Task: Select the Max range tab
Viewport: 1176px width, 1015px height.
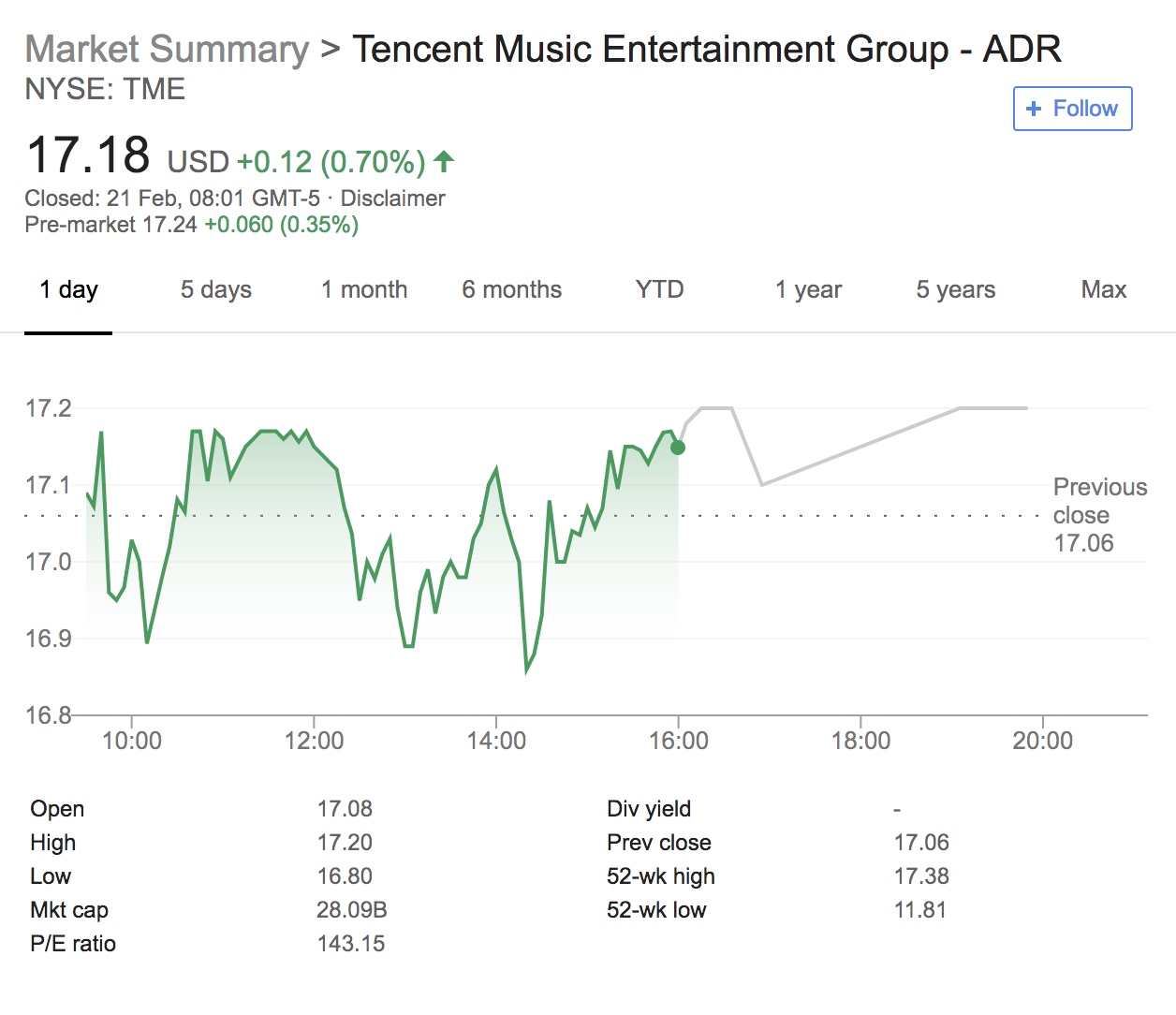Action: 1103,290
